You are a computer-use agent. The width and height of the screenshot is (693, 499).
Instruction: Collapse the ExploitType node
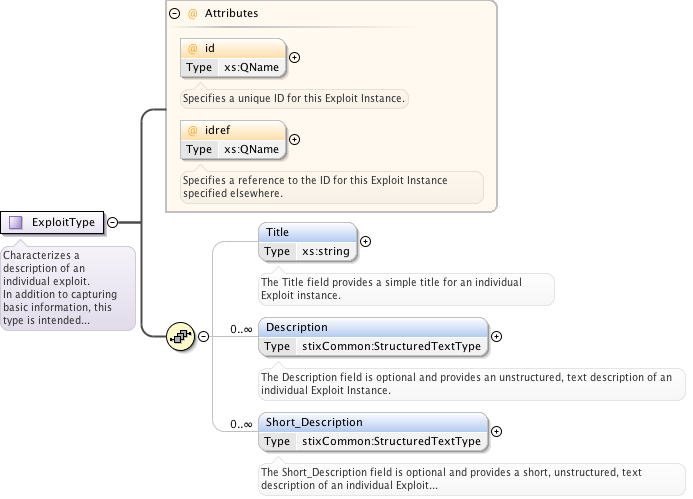coord(112,222)
